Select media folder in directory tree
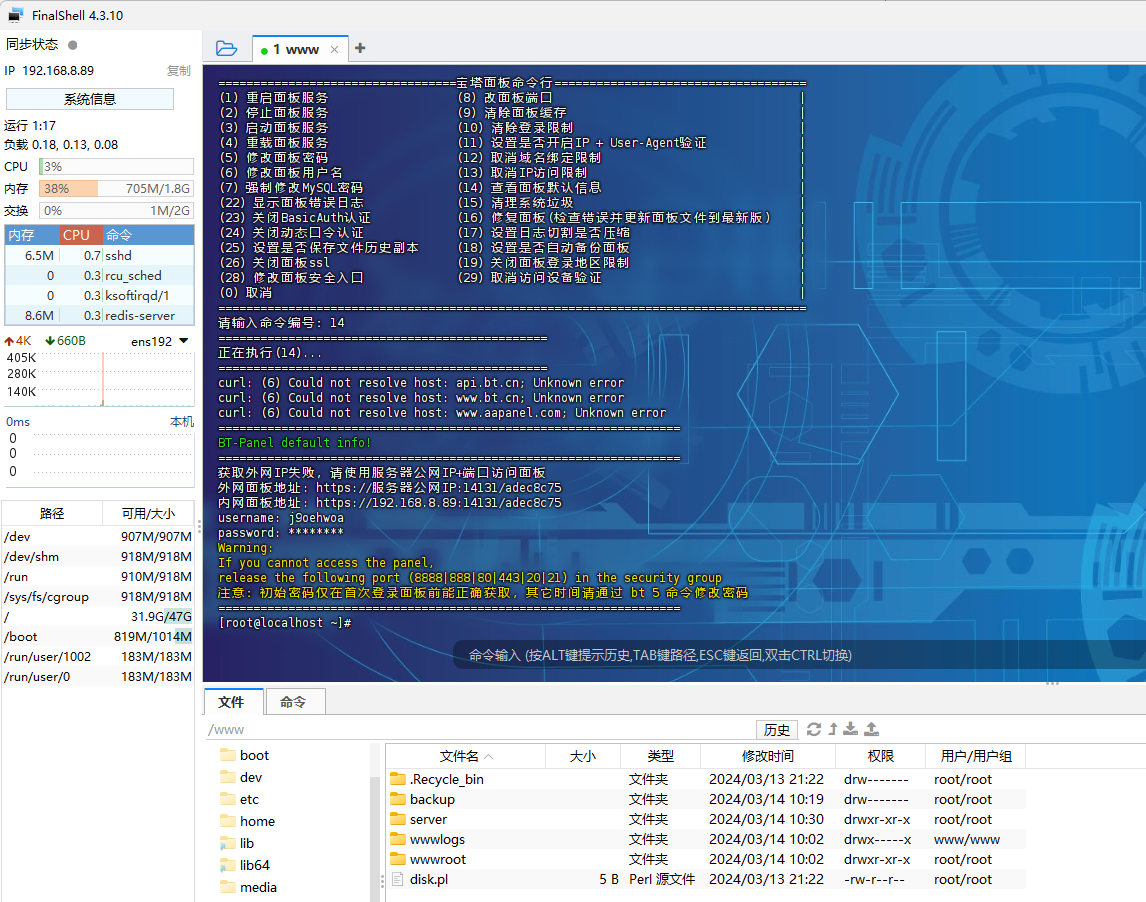The image size is (1146, 902). 248,887
